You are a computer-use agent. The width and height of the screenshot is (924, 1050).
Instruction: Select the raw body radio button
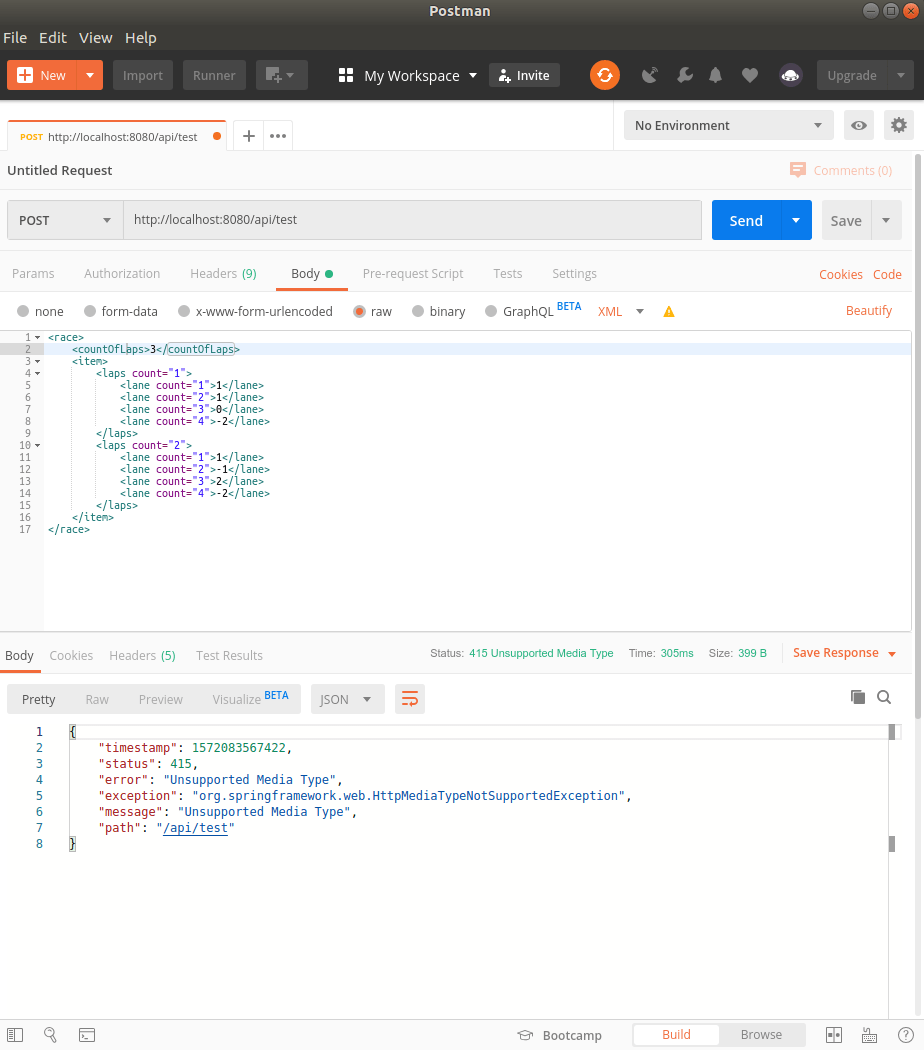[x=360, y=311]
